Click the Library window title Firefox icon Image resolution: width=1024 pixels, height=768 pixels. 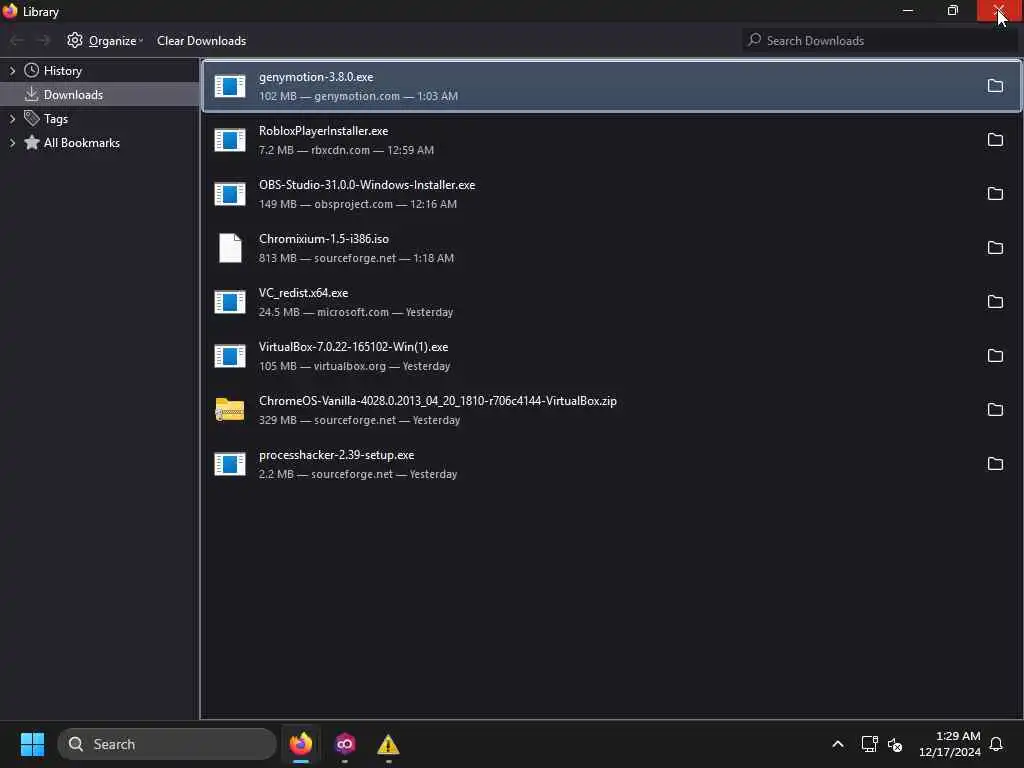point(10,11)
